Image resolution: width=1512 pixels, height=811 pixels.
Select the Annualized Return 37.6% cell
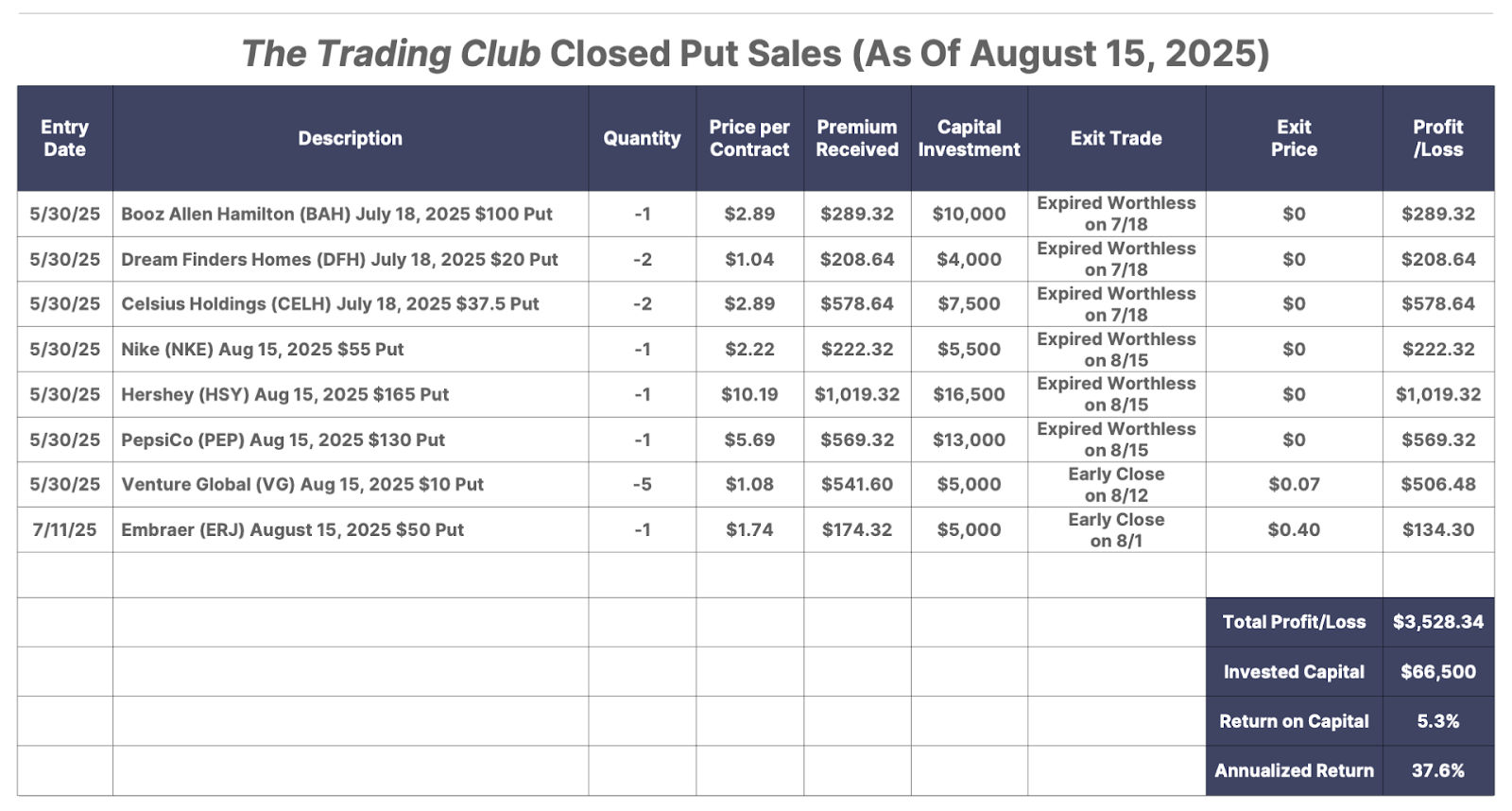1438,770
